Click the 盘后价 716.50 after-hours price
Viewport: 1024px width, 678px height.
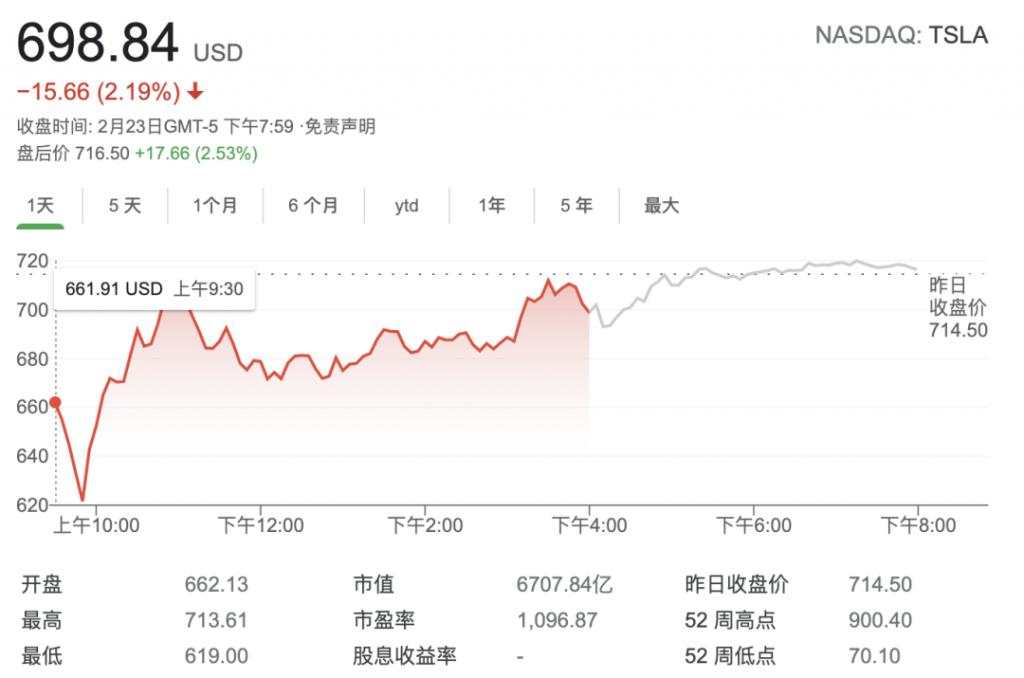pos(102,153)
